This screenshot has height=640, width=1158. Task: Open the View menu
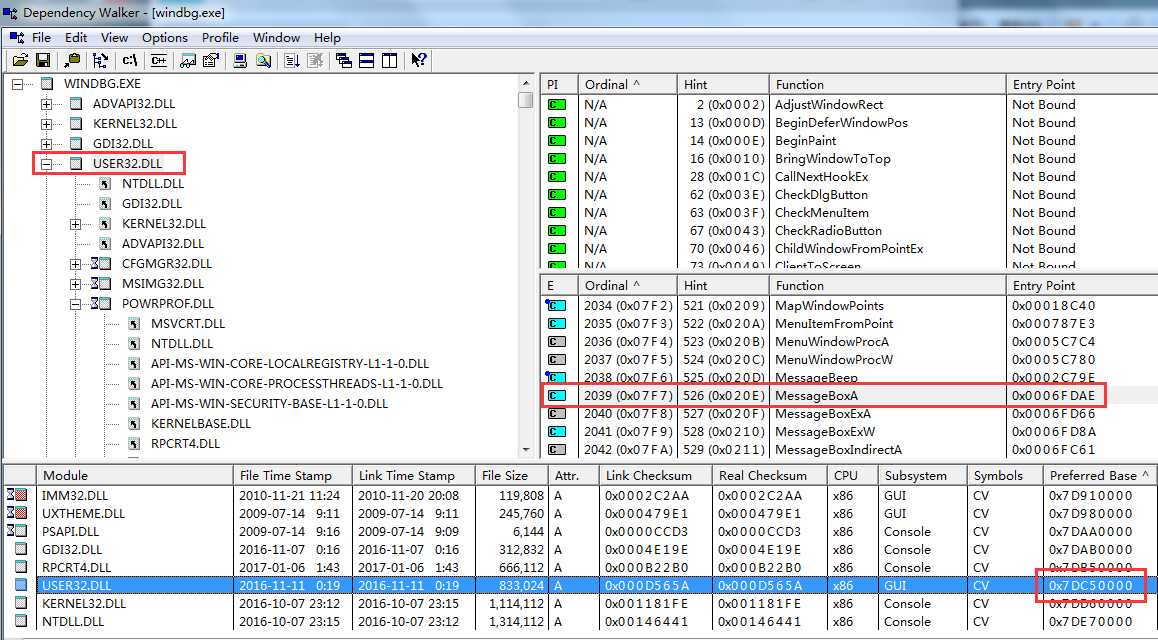114,38
